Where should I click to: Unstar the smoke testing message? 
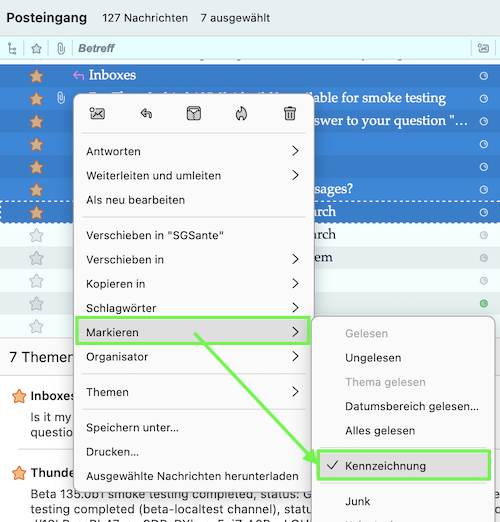pos(36,99)
